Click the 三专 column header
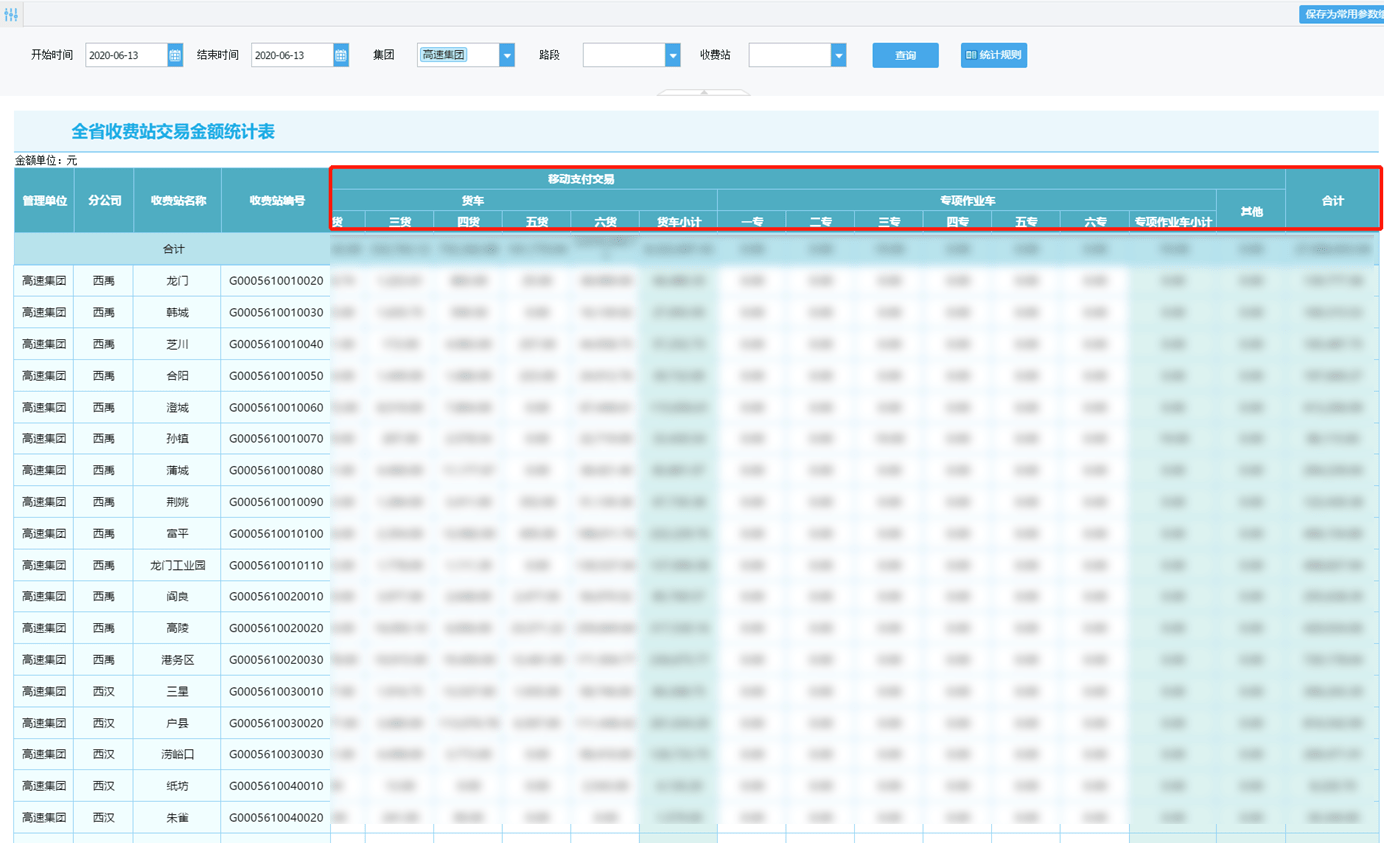Screen dimensions: 1384x843 (x=889, y=222)
